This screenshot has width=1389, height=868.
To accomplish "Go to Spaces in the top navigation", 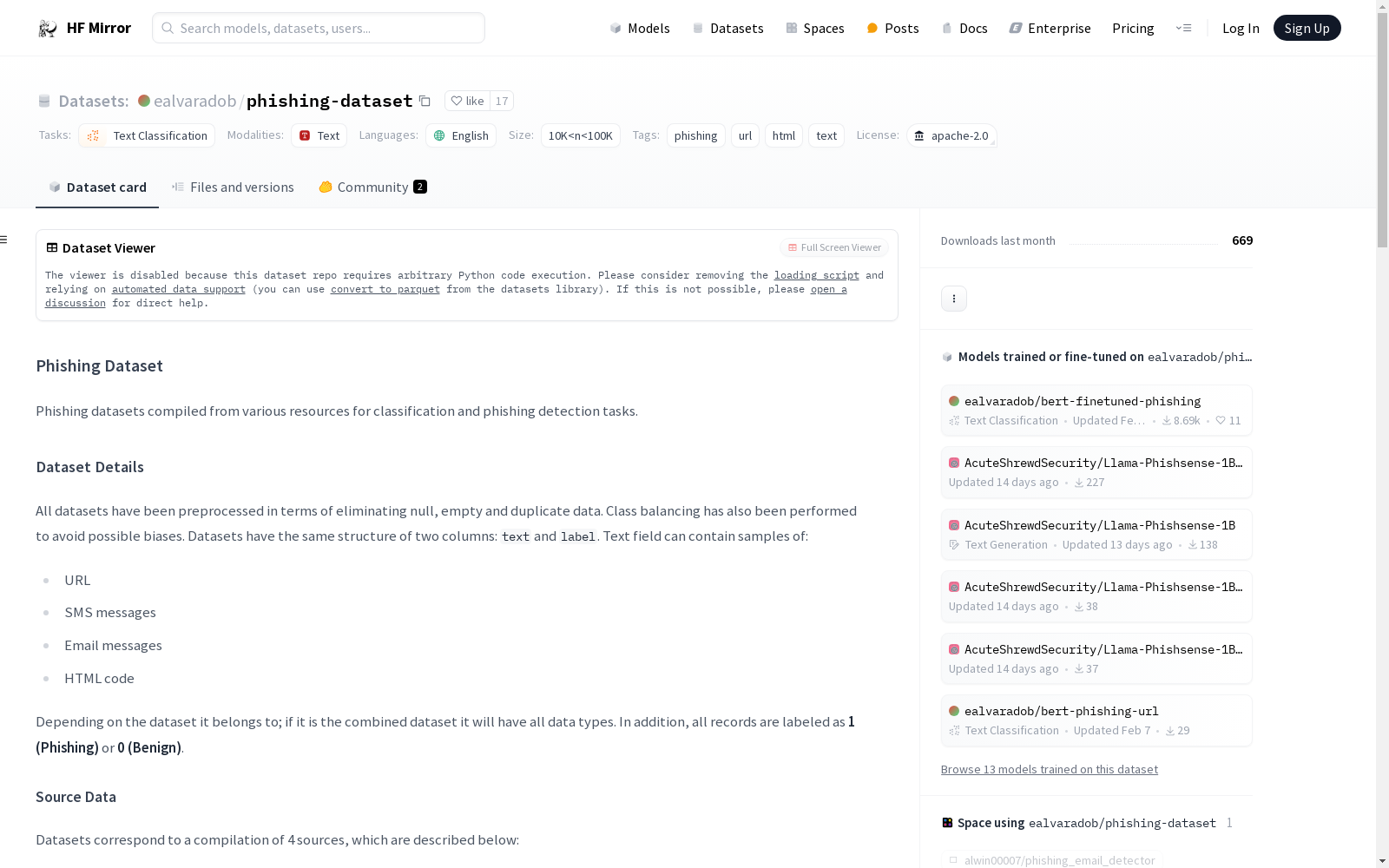I will tap(815, 29).
